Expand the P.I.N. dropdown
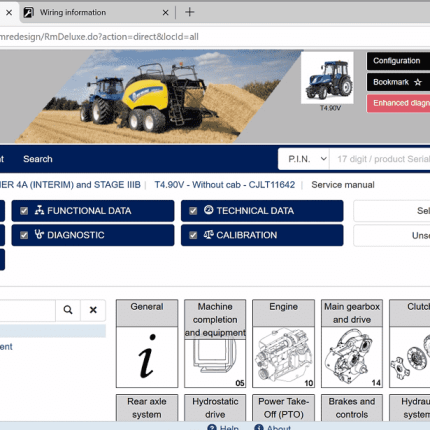Image resolution: width=430 pixels, height=430 pixels. [304, 159]
